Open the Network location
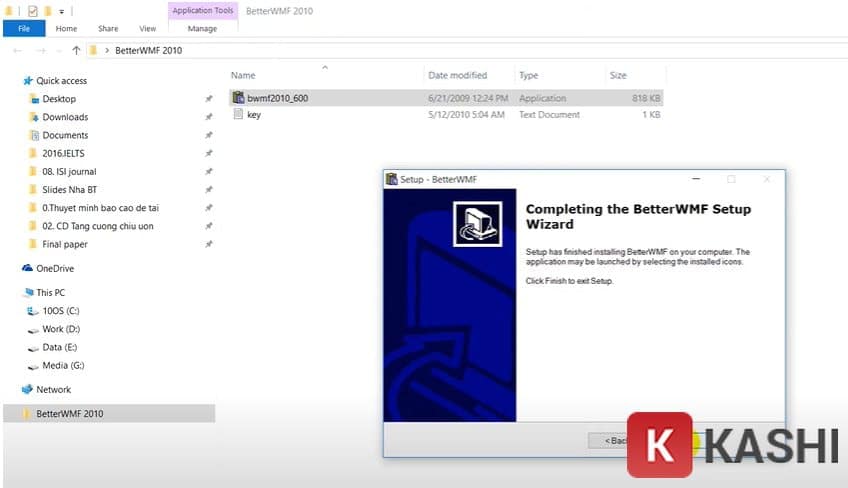This screenshot has width=848, height=488. click(54, 390)
